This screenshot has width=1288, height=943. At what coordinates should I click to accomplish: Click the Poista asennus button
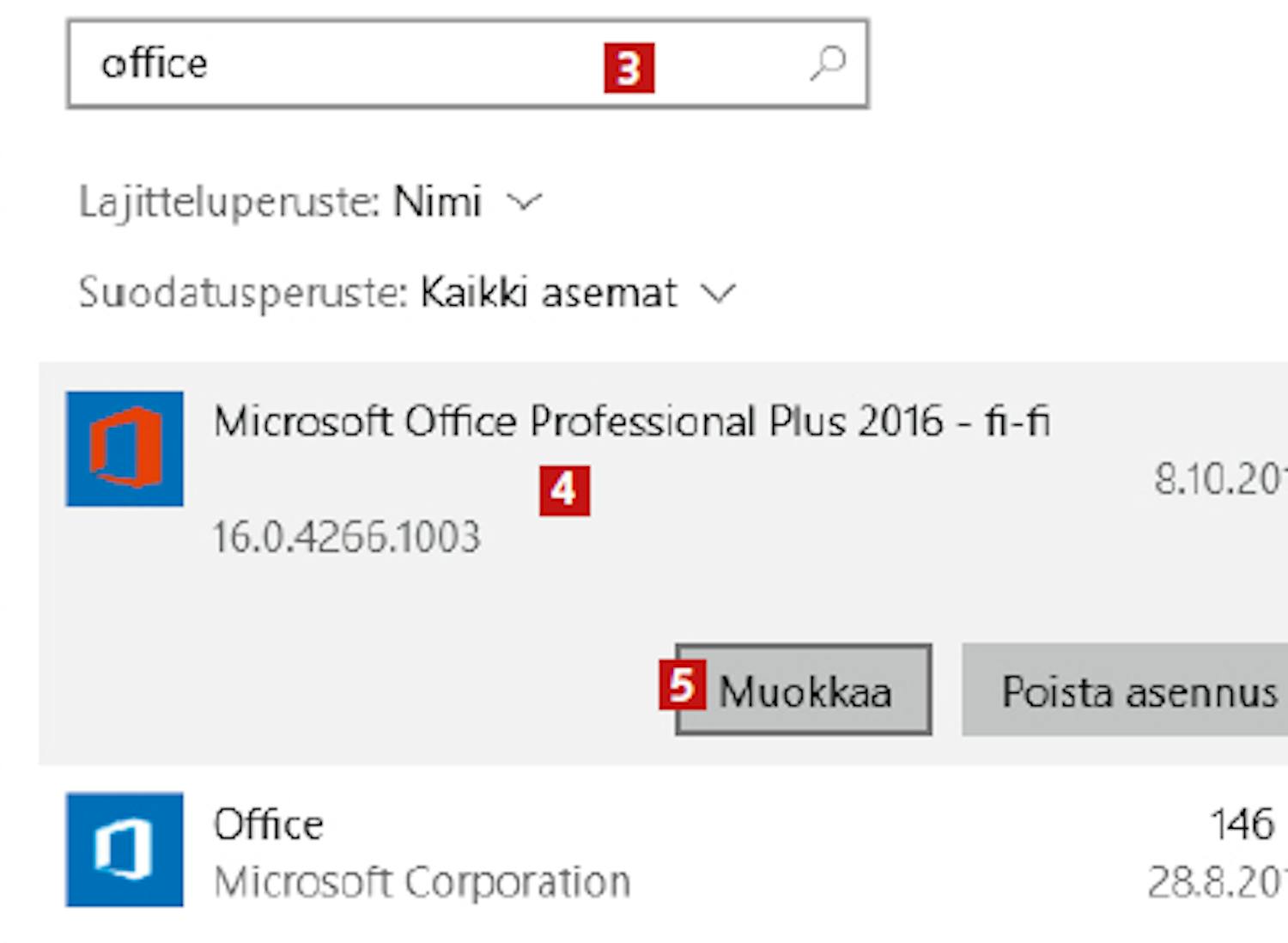point(1125,690)
